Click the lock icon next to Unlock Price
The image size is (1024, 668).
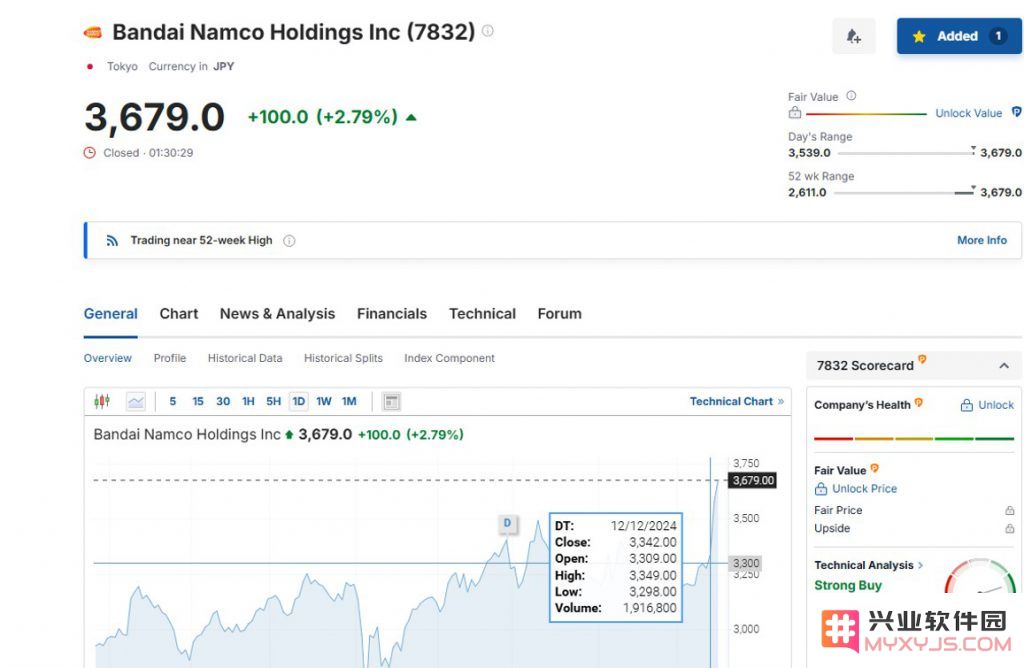(821, 489)
